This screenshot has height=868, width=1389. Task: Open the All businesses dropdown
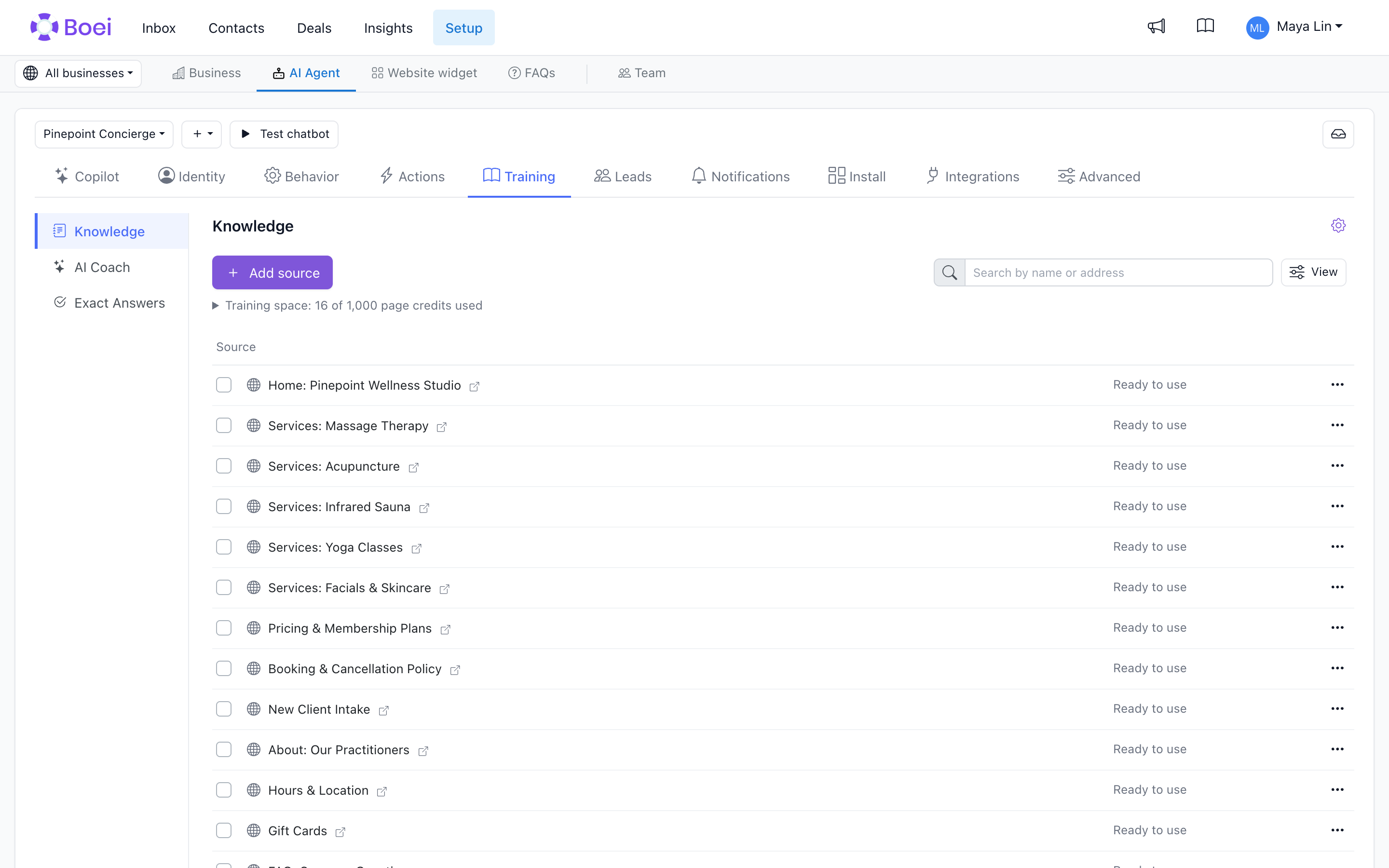click(78, 73)
